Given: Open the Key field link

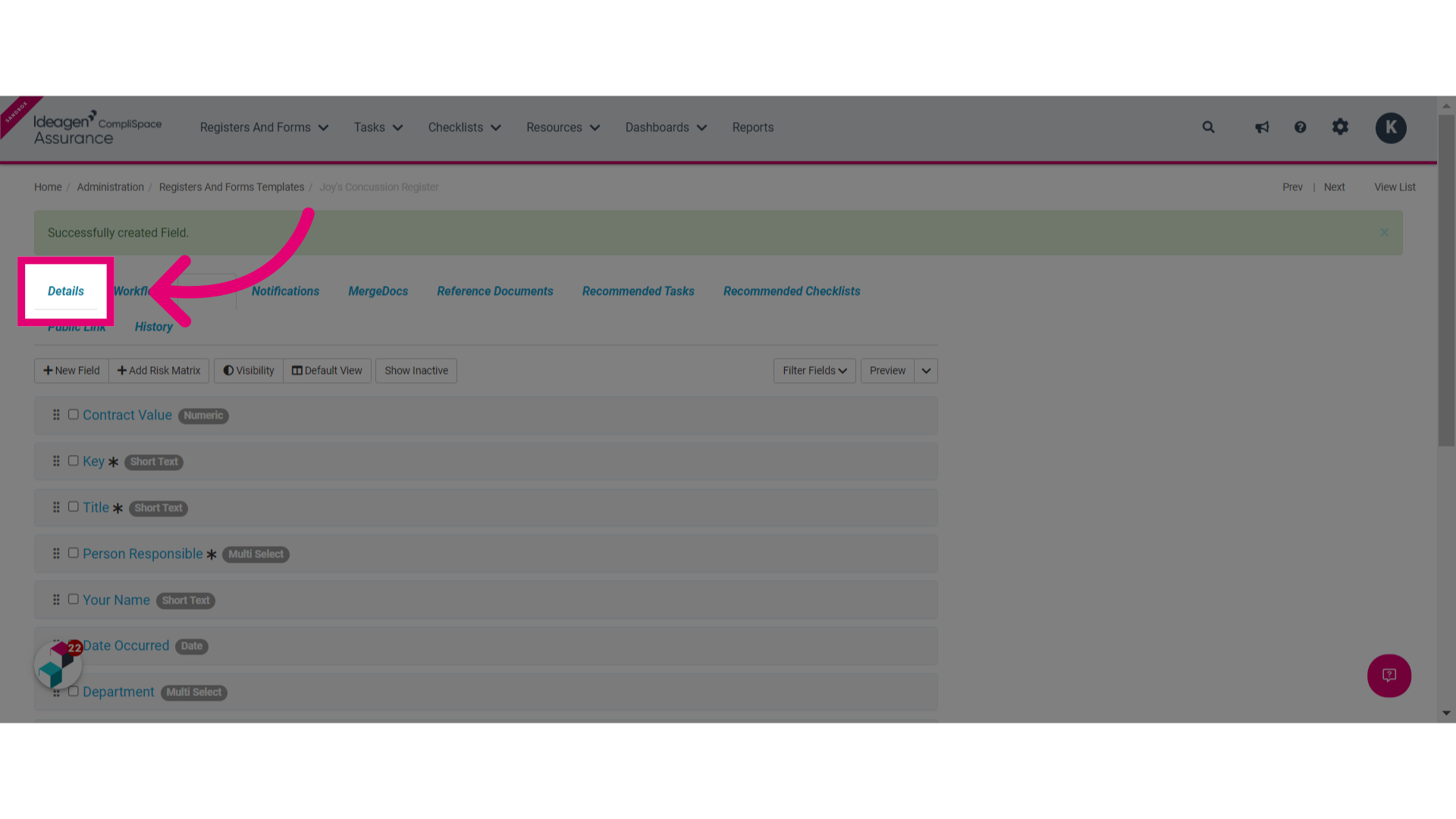Looking at the screenshot, I should [93, 461].
